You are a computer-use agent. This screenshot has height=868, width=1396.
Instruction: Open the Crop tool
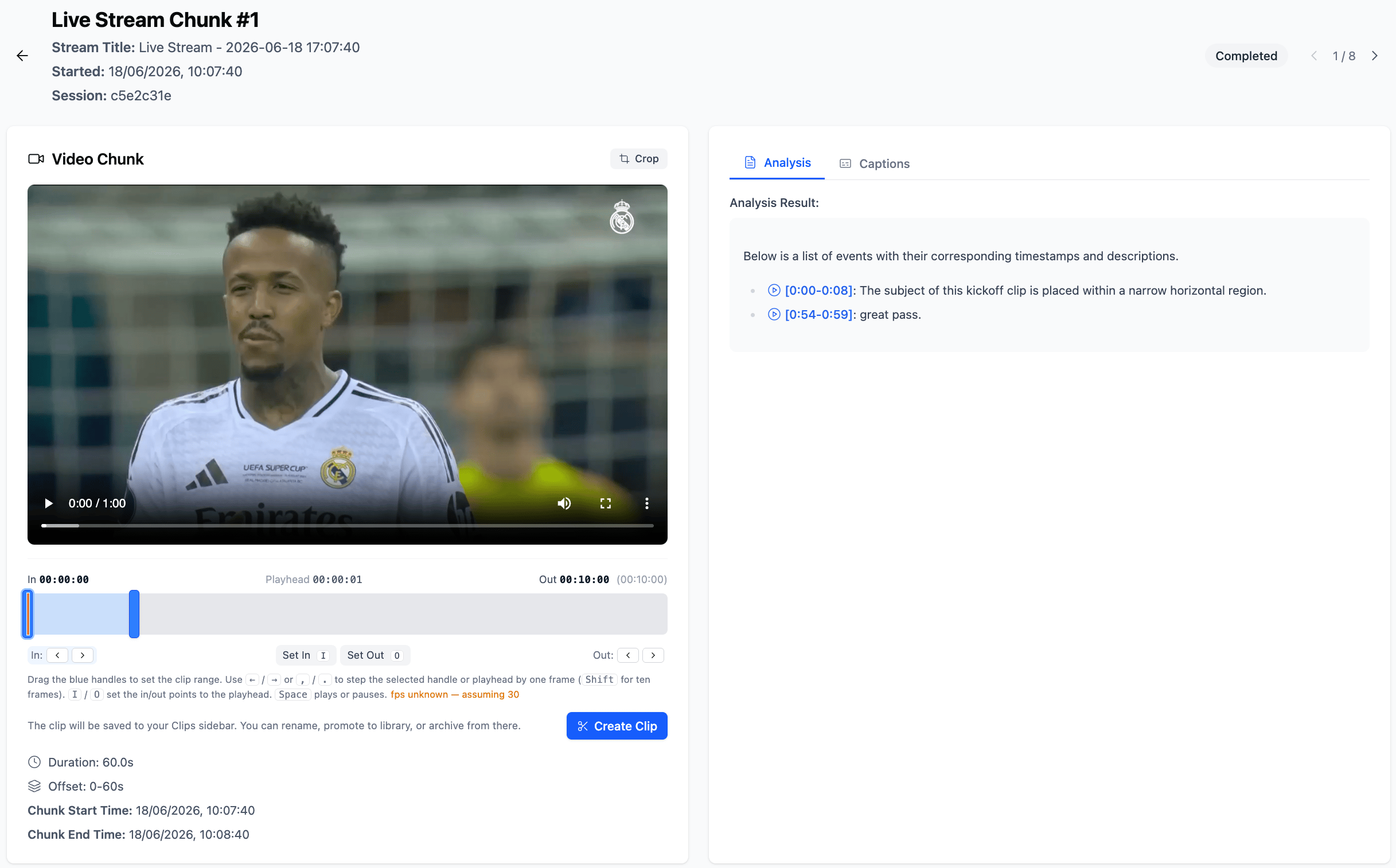(x=638, y=159)
